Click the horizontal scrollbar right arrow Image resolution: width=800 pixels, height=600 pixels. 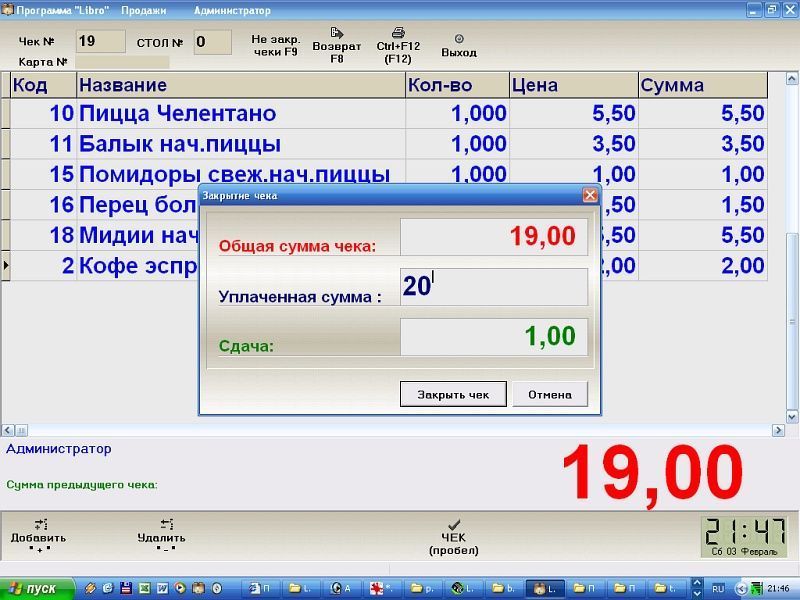click(779, 430)
